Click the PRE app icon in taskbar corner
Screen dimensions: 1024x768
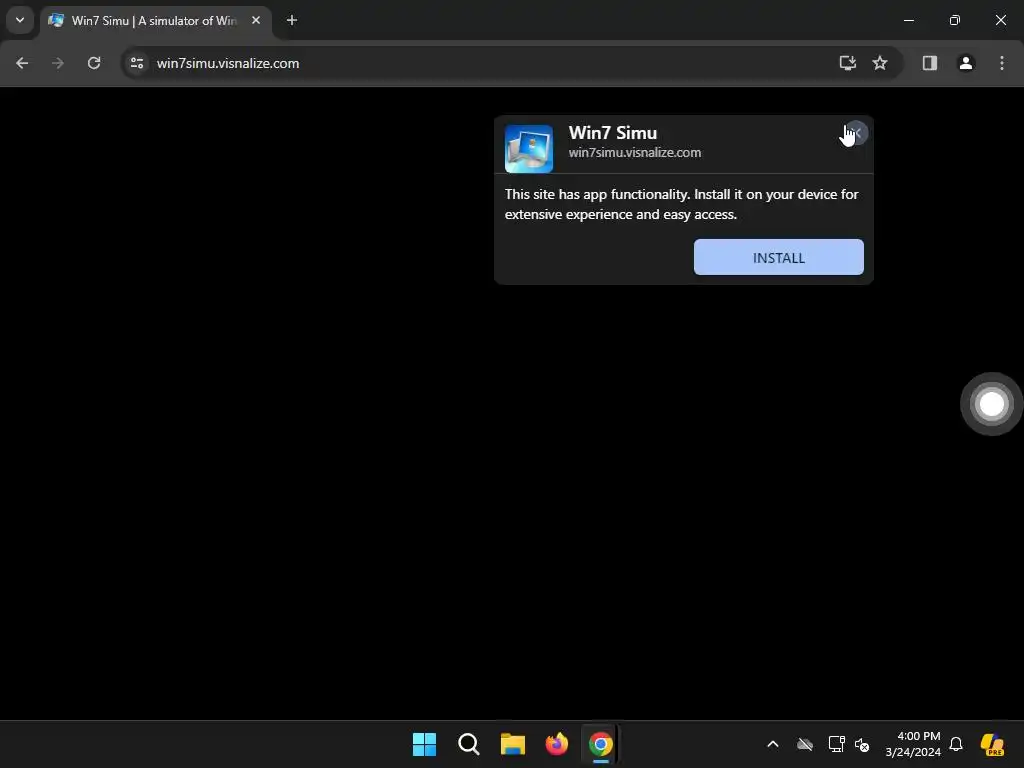coord(992,744)
